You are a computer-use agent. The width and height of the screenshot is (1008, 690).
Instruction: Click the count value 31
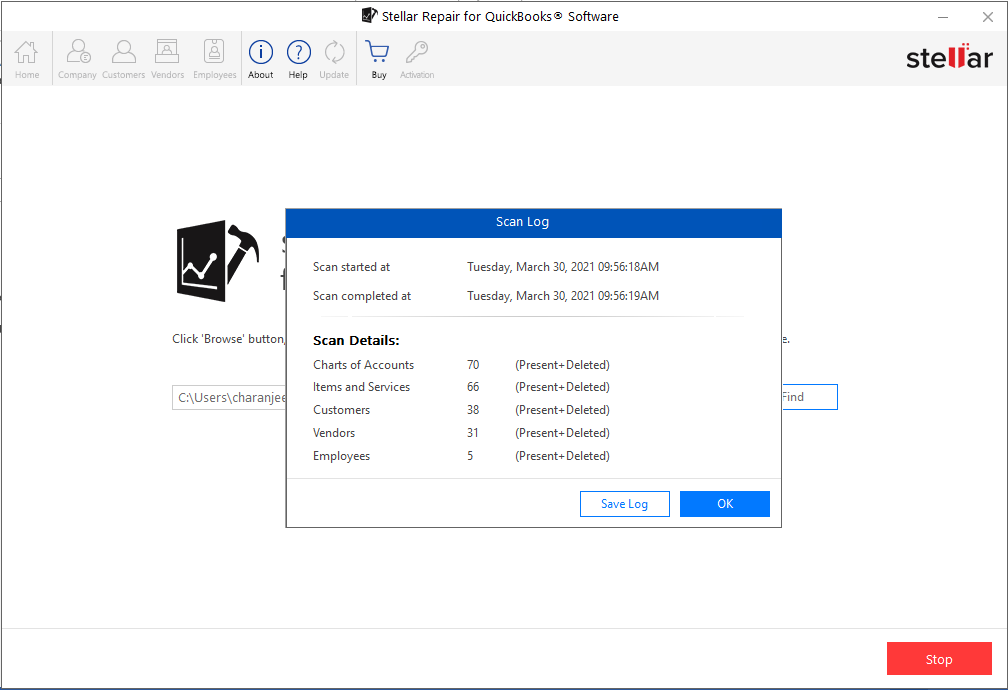[472, 433]
